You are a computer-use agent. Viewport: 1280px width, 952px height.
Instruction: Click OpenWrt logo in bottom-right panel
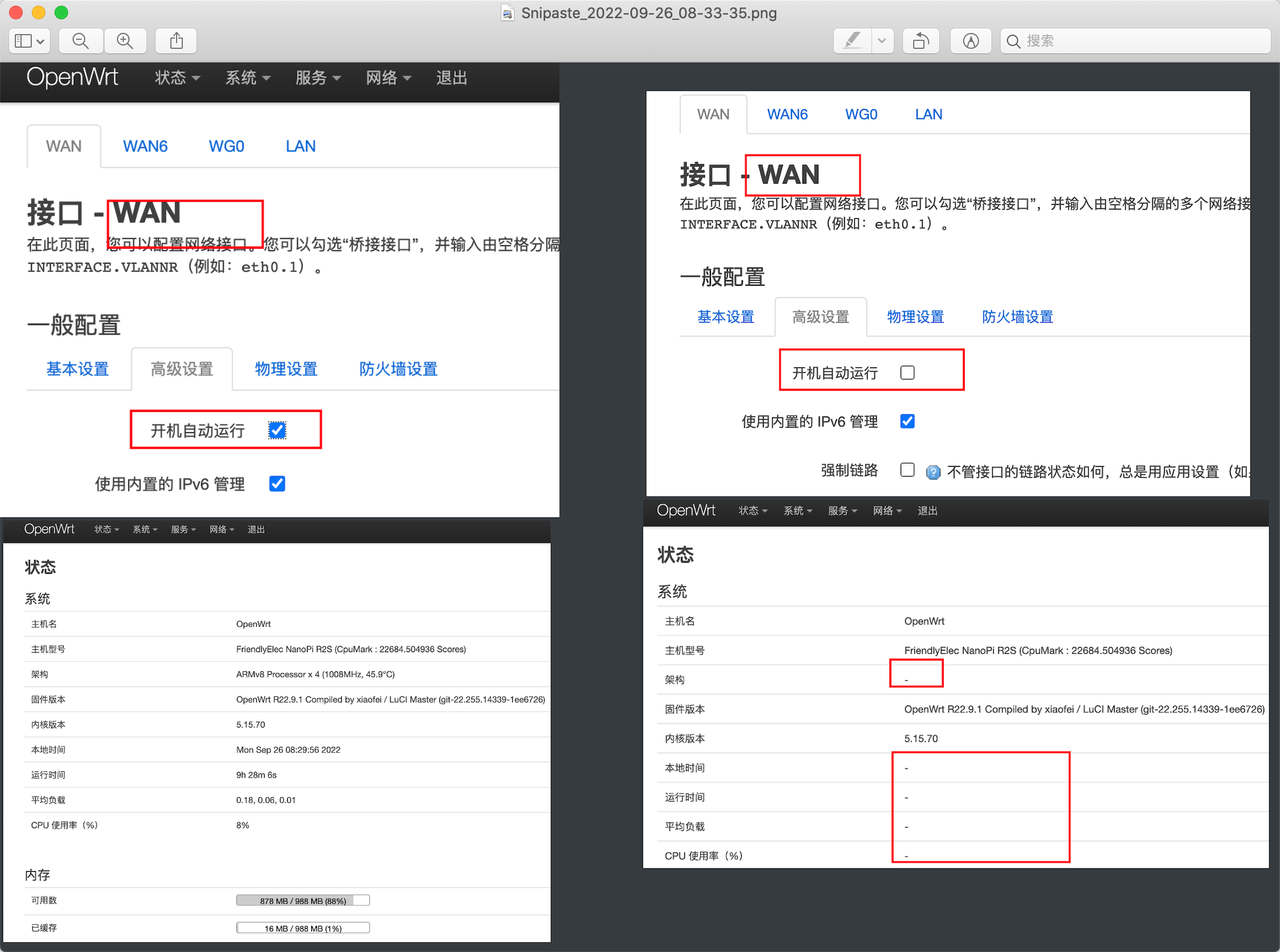(x=685, y=511)
